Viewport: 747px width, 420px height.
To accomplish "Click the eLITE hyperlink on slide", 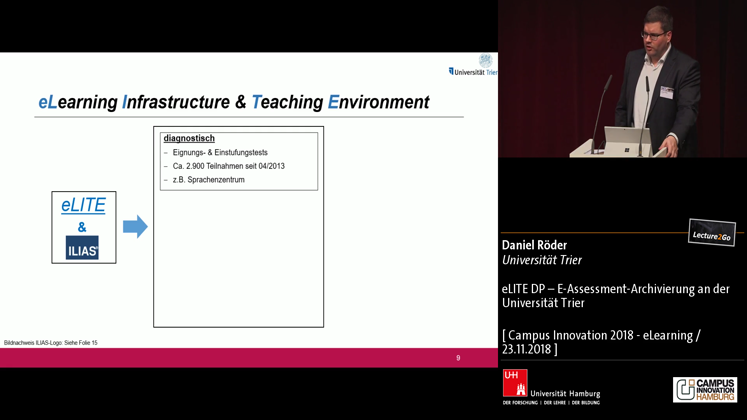I will (x=83, y=205).
